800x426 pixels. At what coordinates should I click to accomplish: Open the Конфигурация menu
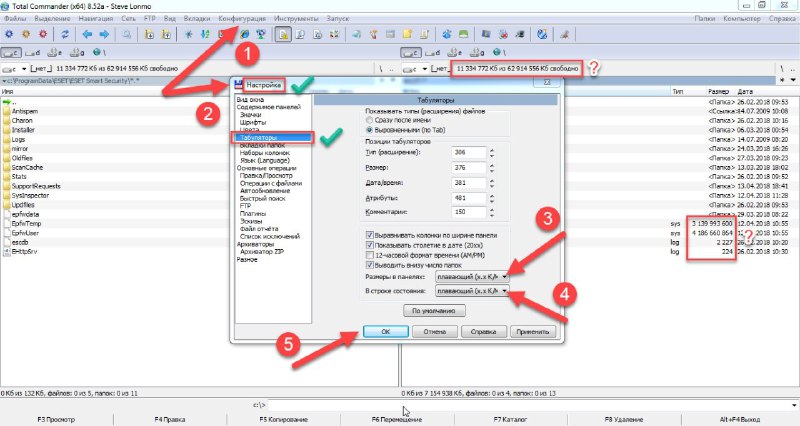click(x=242, y=18)
